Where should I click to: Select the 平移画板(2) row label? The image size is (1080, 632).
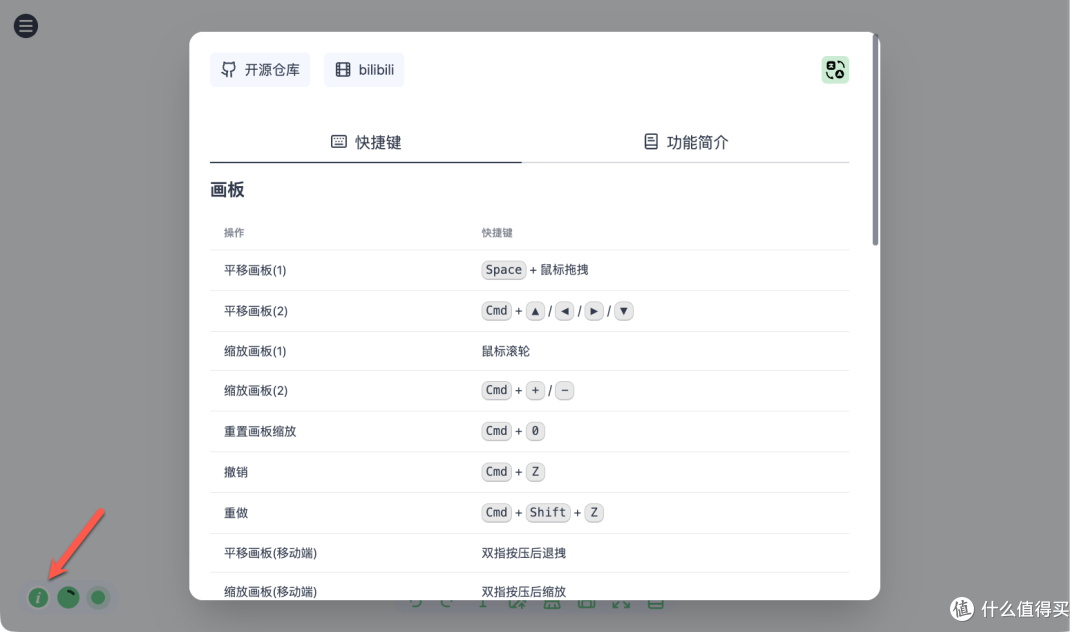[x=256, y=311]
